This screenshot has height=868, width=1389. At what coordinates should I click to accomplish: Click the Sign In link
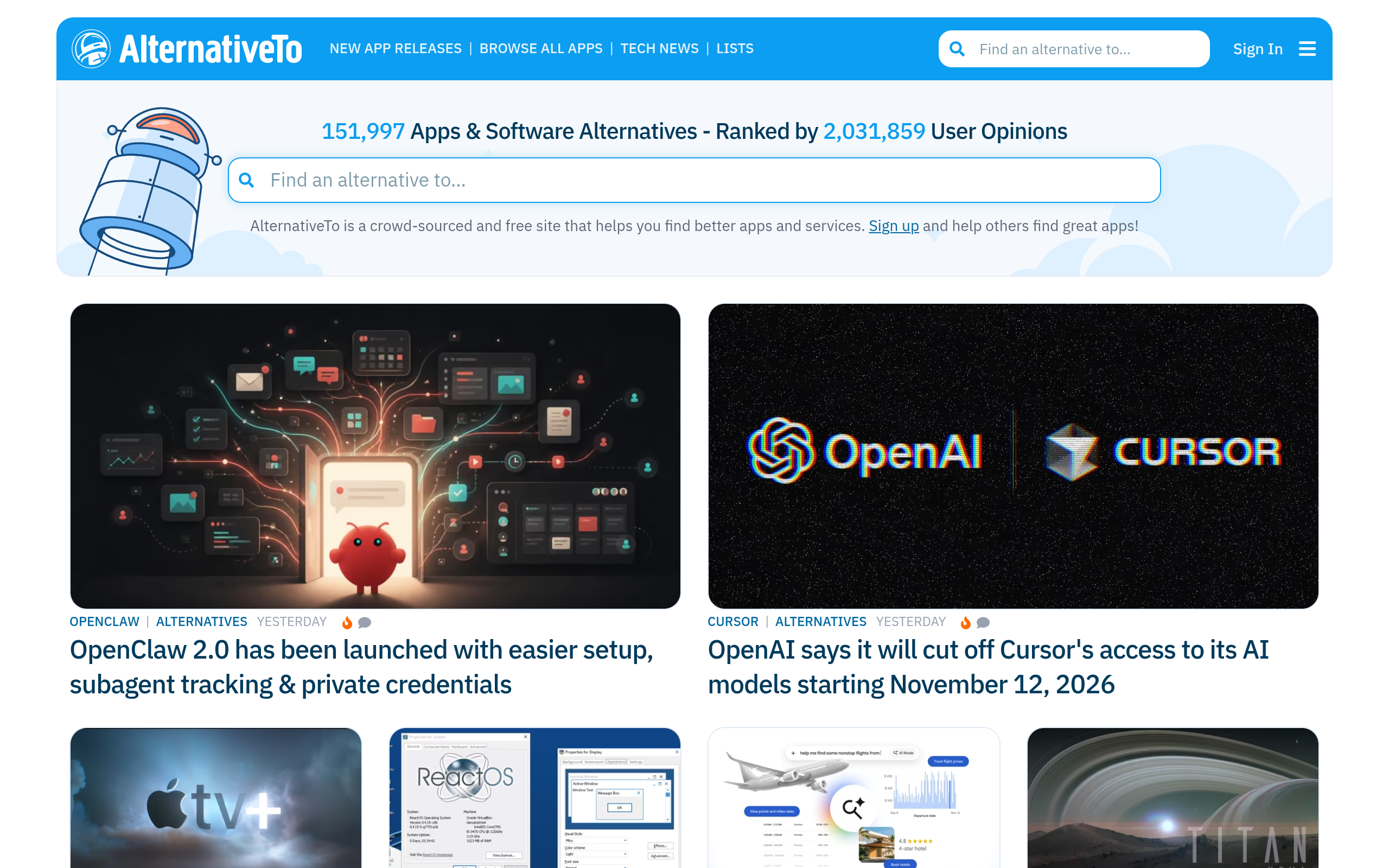click(1258, 49)
